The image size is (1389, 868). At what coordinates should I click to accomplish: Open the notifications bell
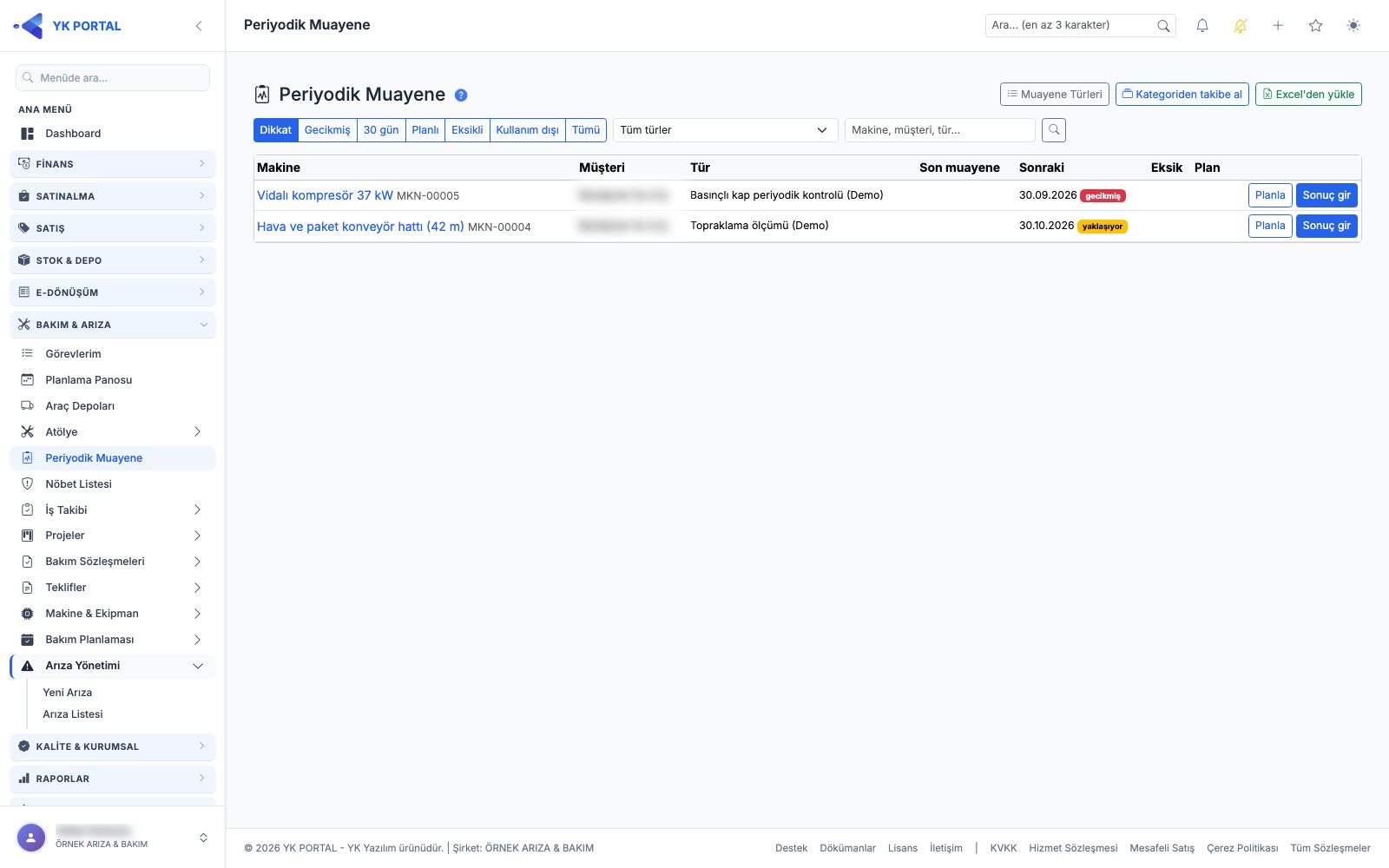[x=1202, y=26]
